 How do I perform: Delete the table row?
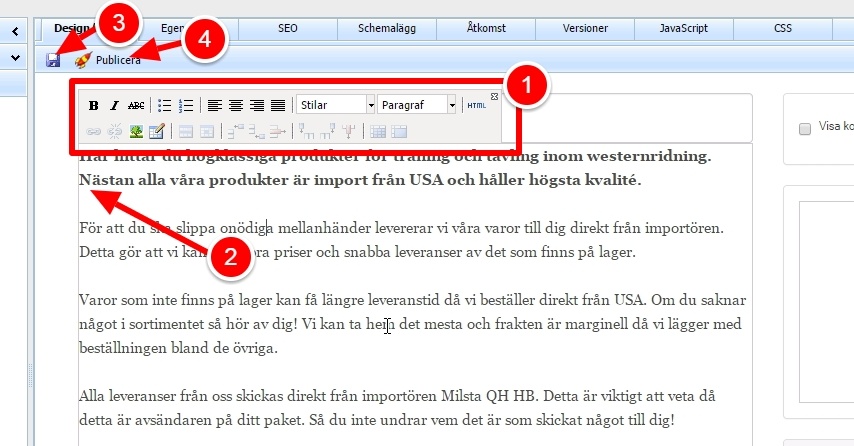278,131
